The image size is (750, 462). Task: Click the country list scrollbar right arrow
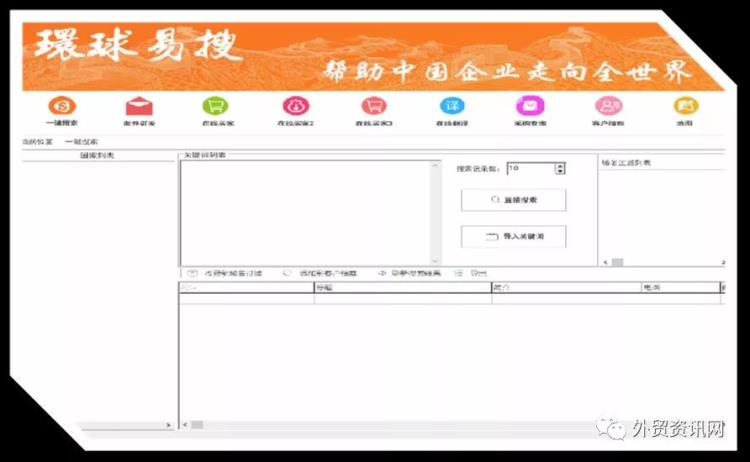point(168,425)
